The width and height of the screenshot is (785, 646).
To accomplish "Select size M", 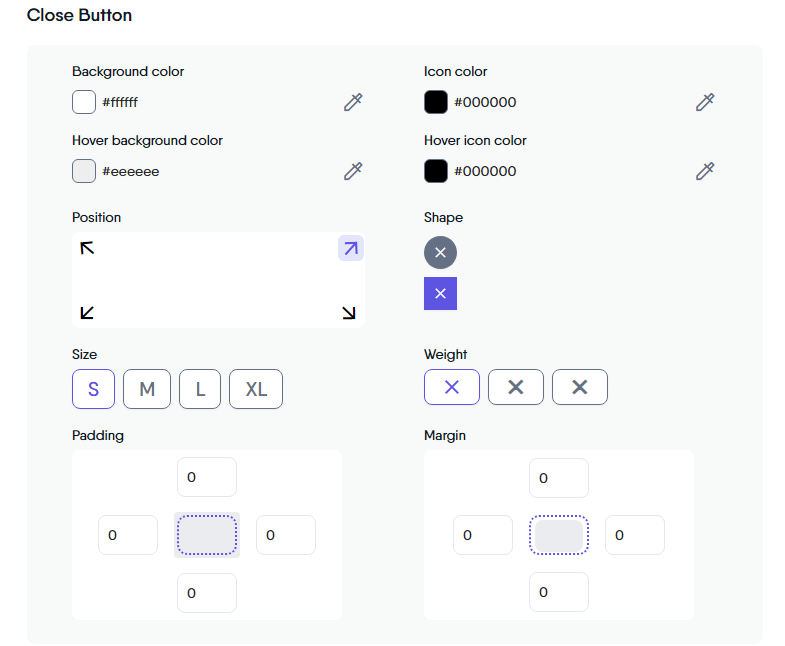I will [147, 389].
